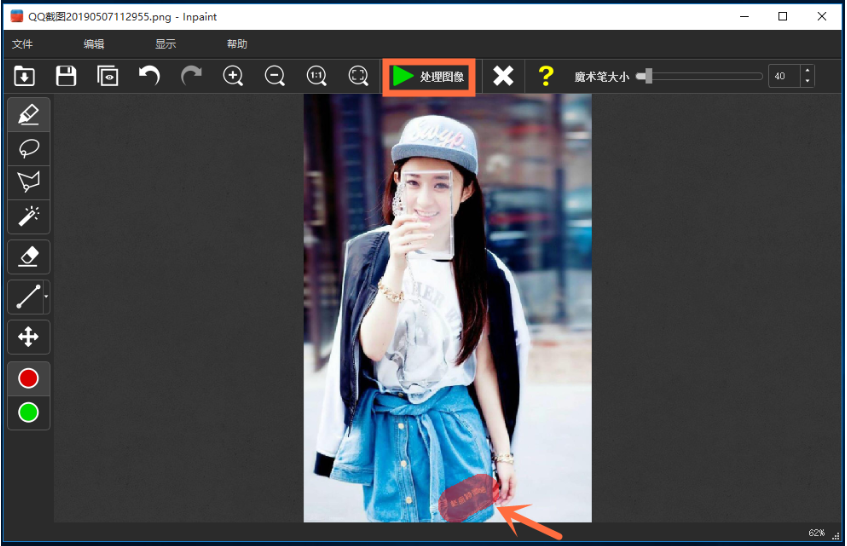Click the open image file icon
The height and width of the screenshot is (546, 847).
coord(24,76)
